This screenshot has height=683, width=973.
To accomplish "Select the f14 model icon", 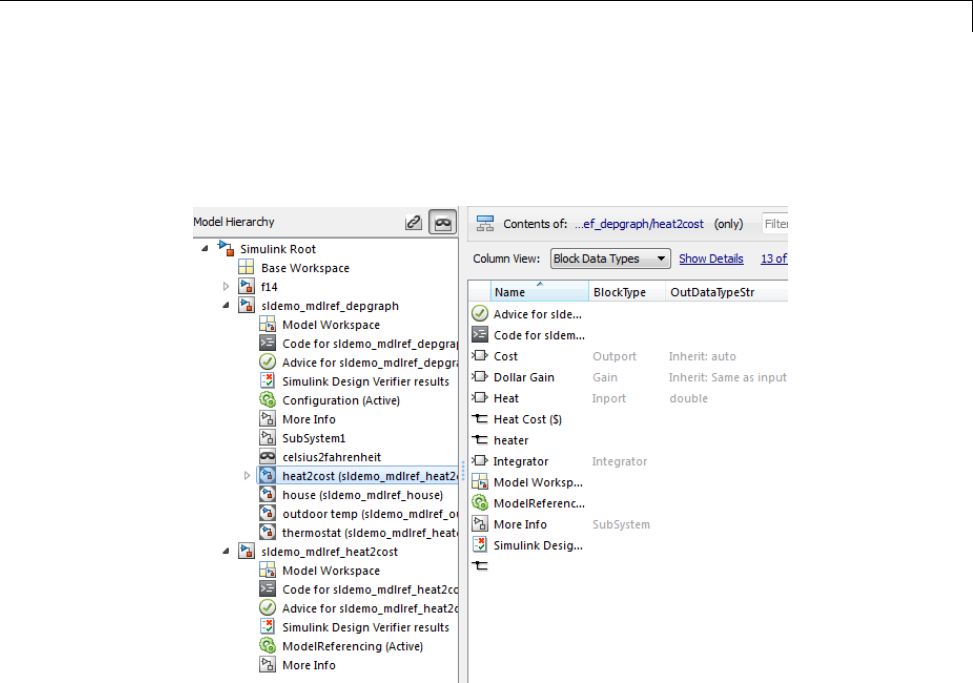I will (x=246, y=287).
